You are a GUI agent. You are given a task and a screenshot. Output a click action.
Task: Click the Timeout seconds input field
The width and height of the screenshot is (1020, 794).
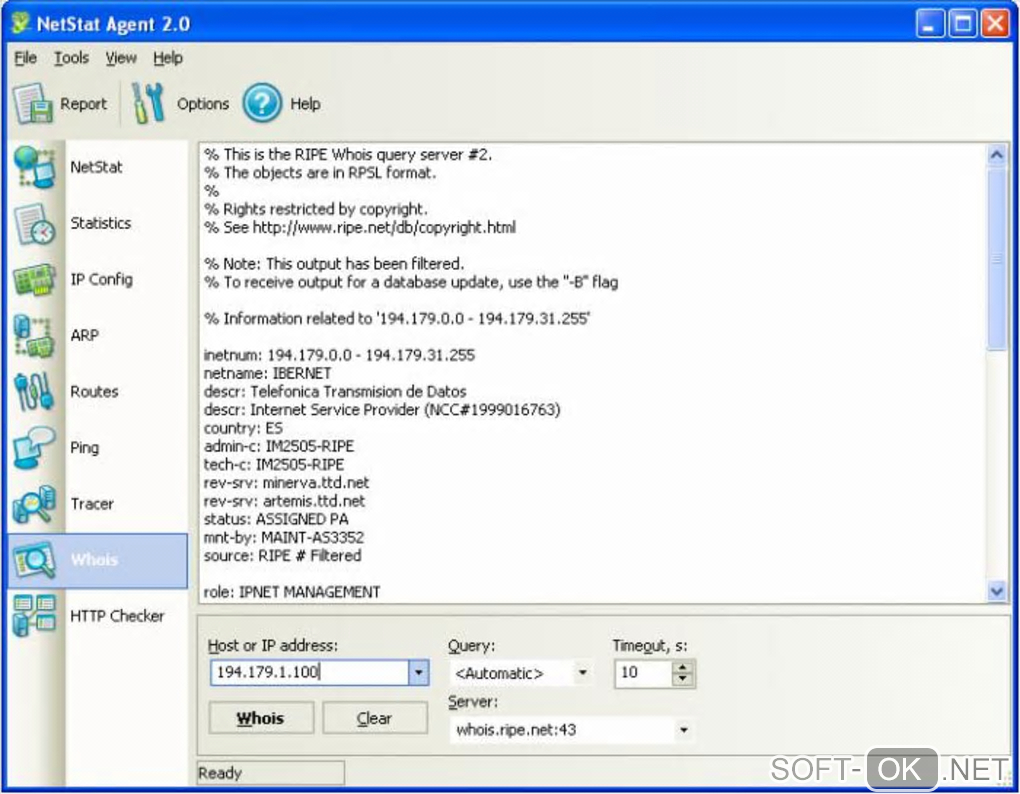(643, 672)
